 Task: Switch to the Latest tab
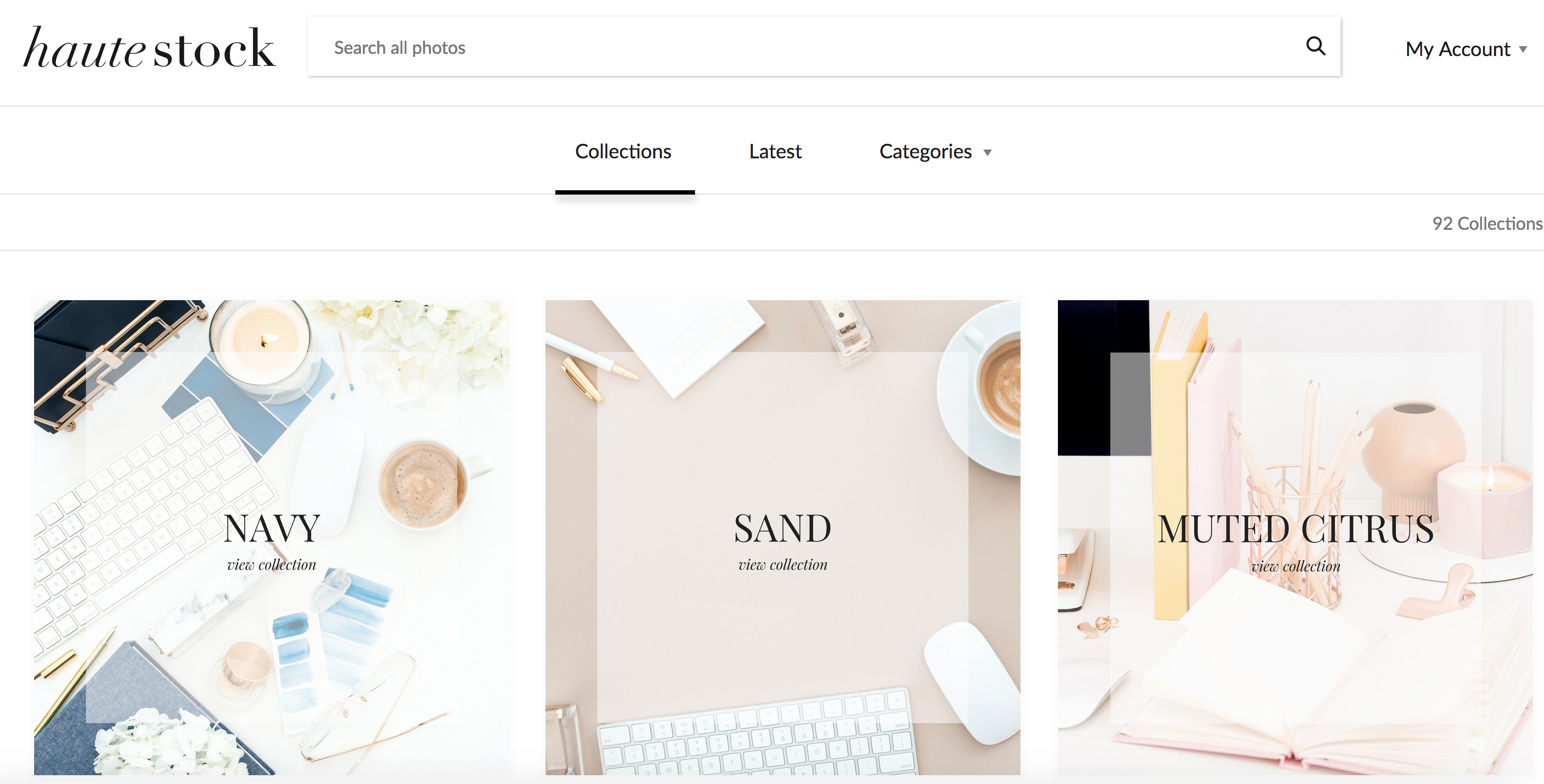click(775, 152)
